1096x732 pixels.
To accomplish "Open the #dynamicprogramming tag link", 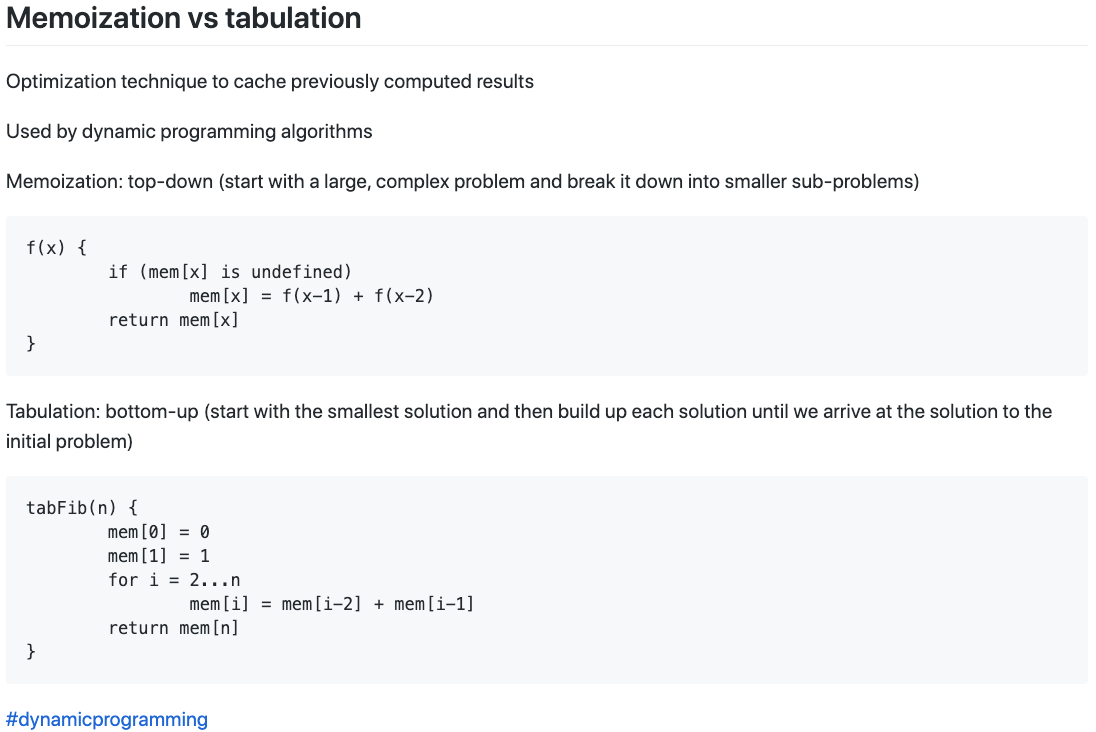I will pyautogui.click(x=107, y=719).
